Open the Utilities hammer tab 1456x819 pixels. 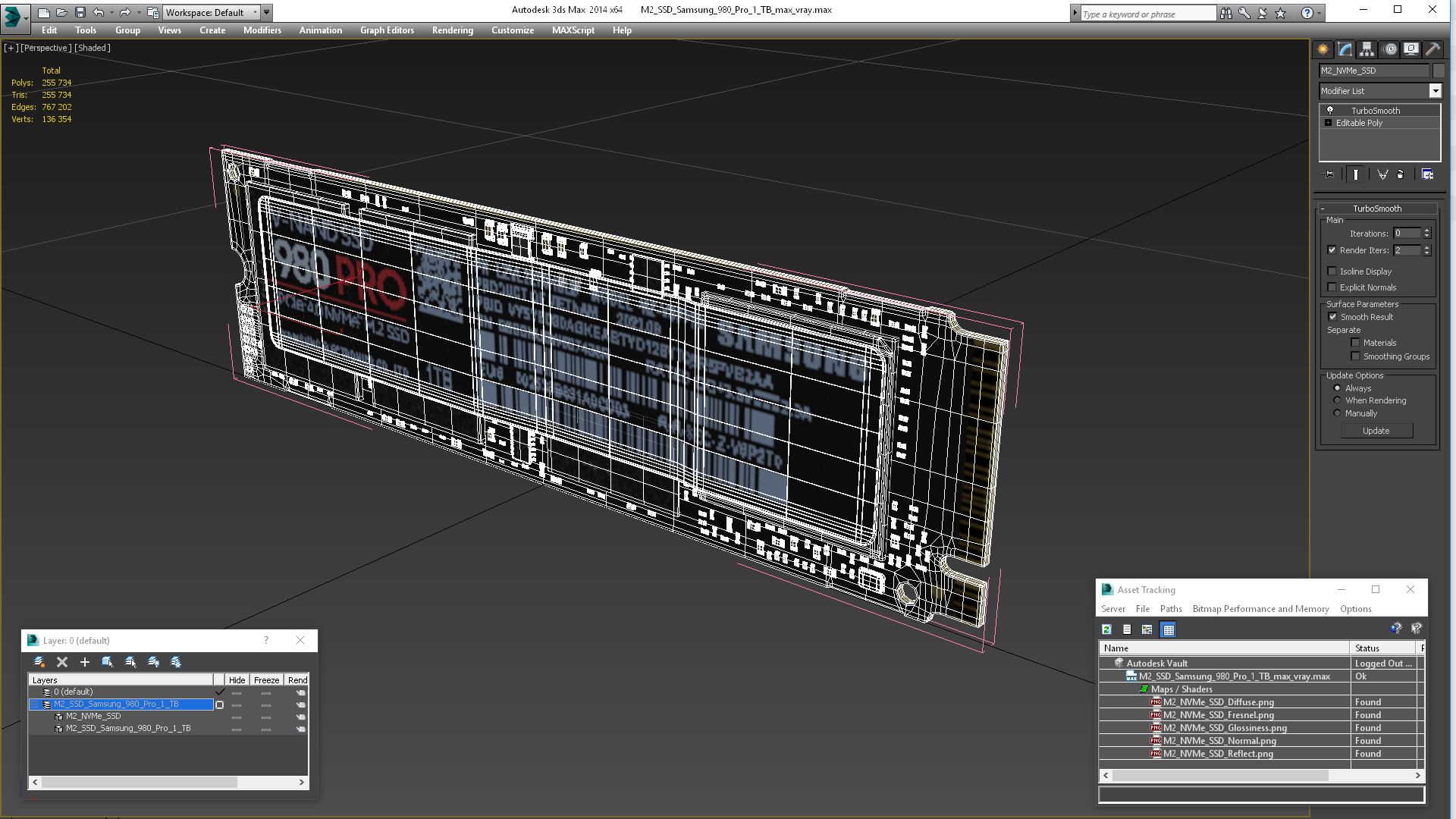1432,49
